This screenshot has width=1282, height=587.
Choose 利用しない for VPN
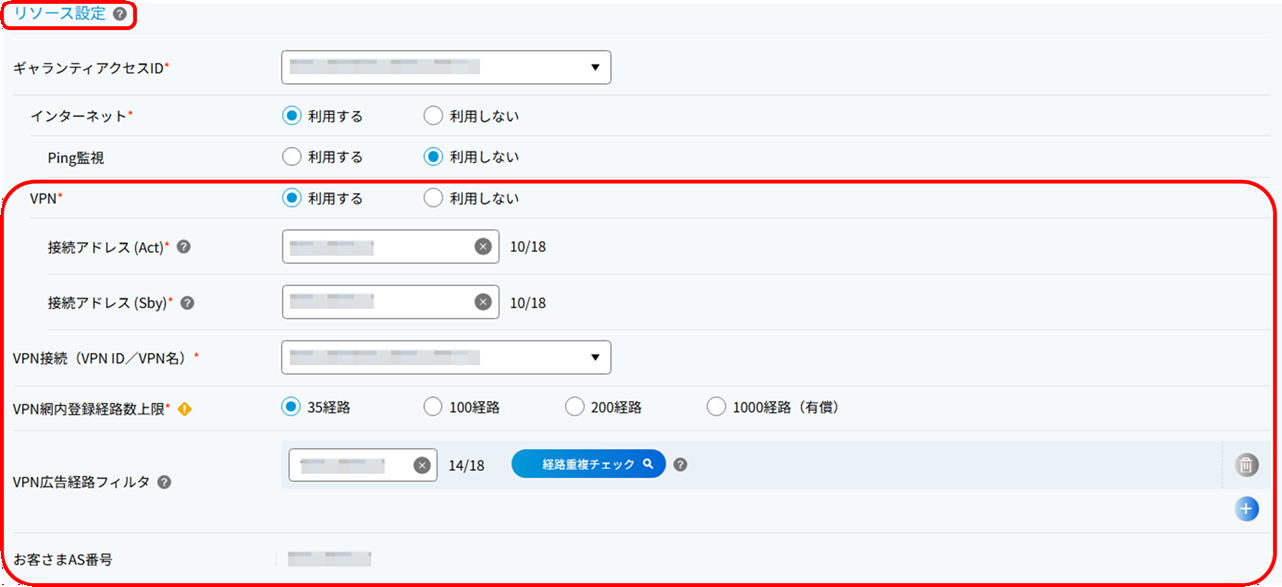[x=433, y=197]
